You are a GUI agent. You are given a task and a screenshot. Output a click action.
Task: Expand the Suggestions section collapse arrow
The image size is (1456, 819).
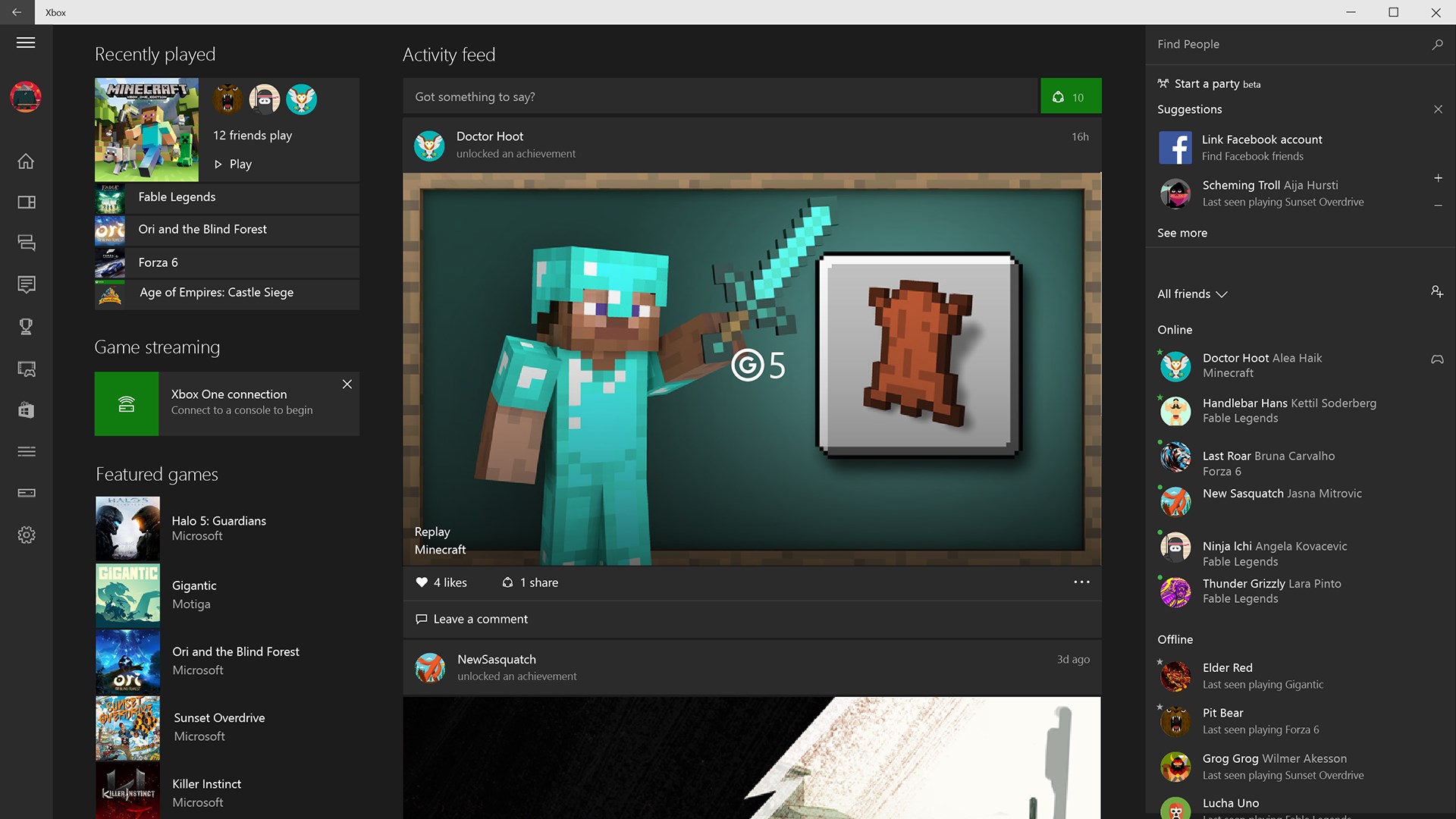[x=1437, y=109]
